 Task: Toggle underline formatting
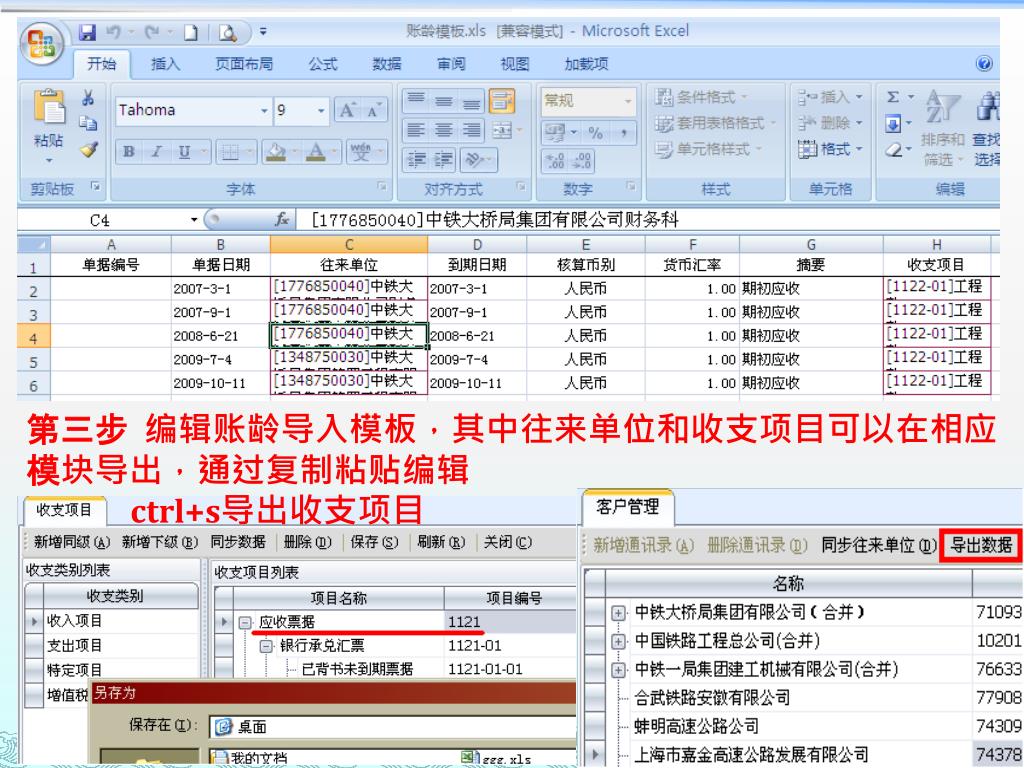pos(185,152)
